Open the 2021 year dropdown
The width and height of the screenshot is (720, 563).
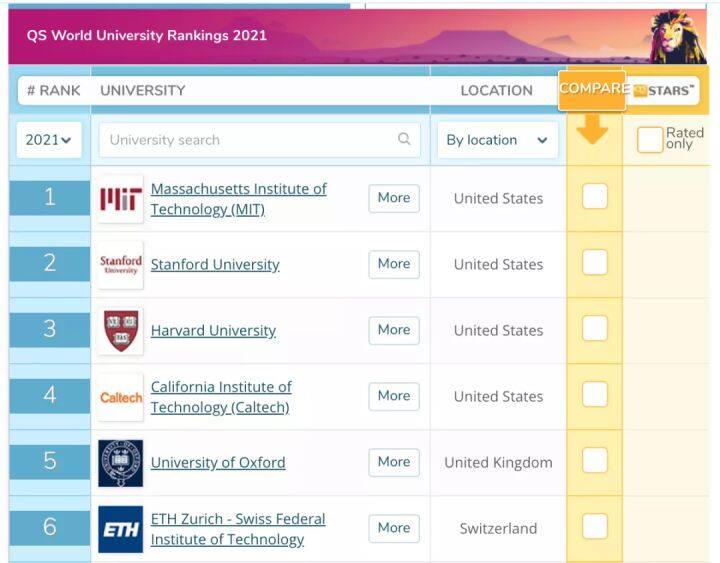(x=49, y=140)
